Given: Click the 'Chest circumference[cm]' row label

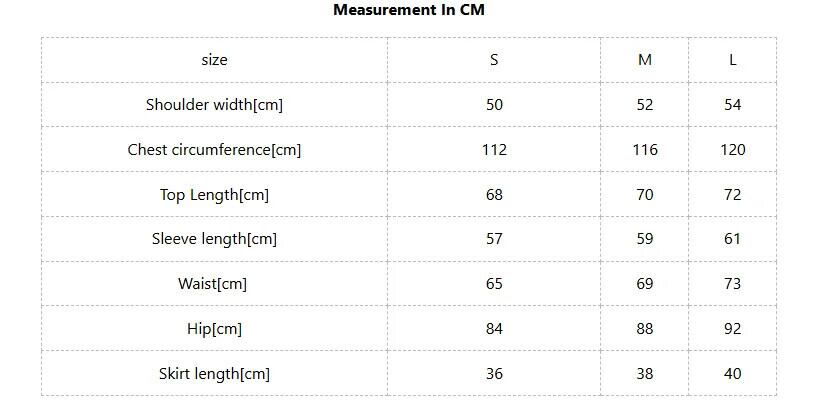Looking at the screenshot, I should (214, 150).
